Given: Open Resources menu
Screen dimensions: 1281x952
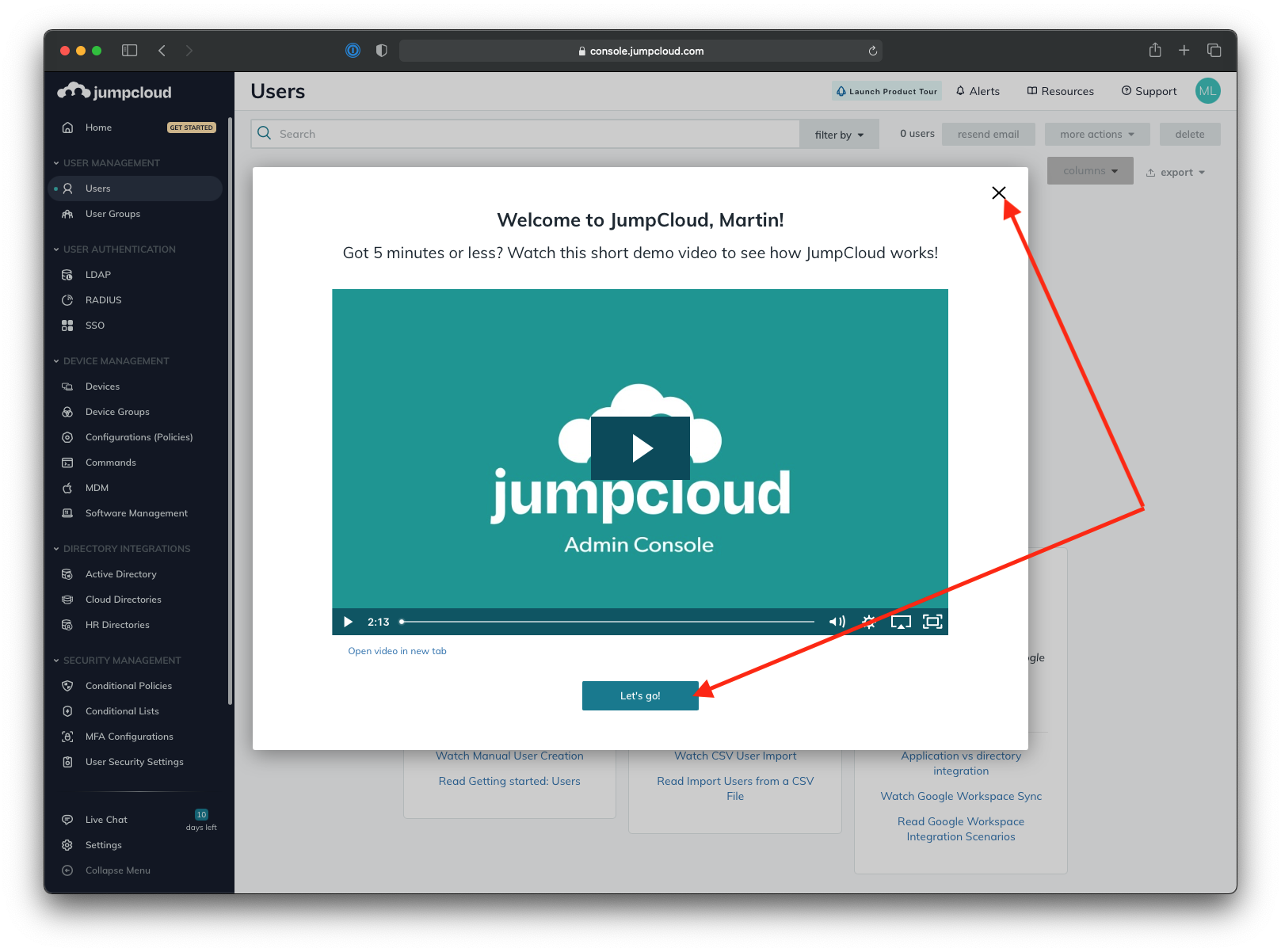Looking at the screenshot, I should click(1060, 91).
